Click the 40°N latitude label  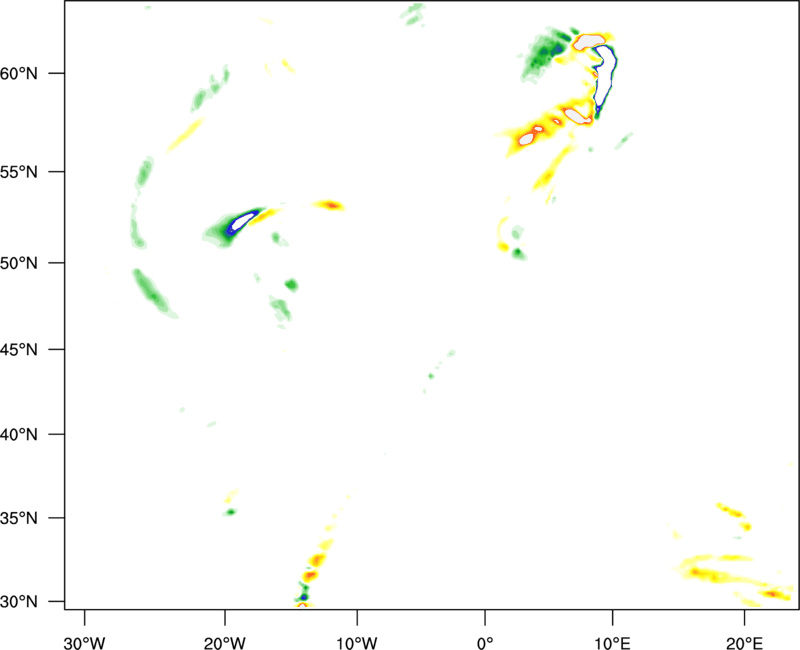pyautogui.click(x=19, y=435)
